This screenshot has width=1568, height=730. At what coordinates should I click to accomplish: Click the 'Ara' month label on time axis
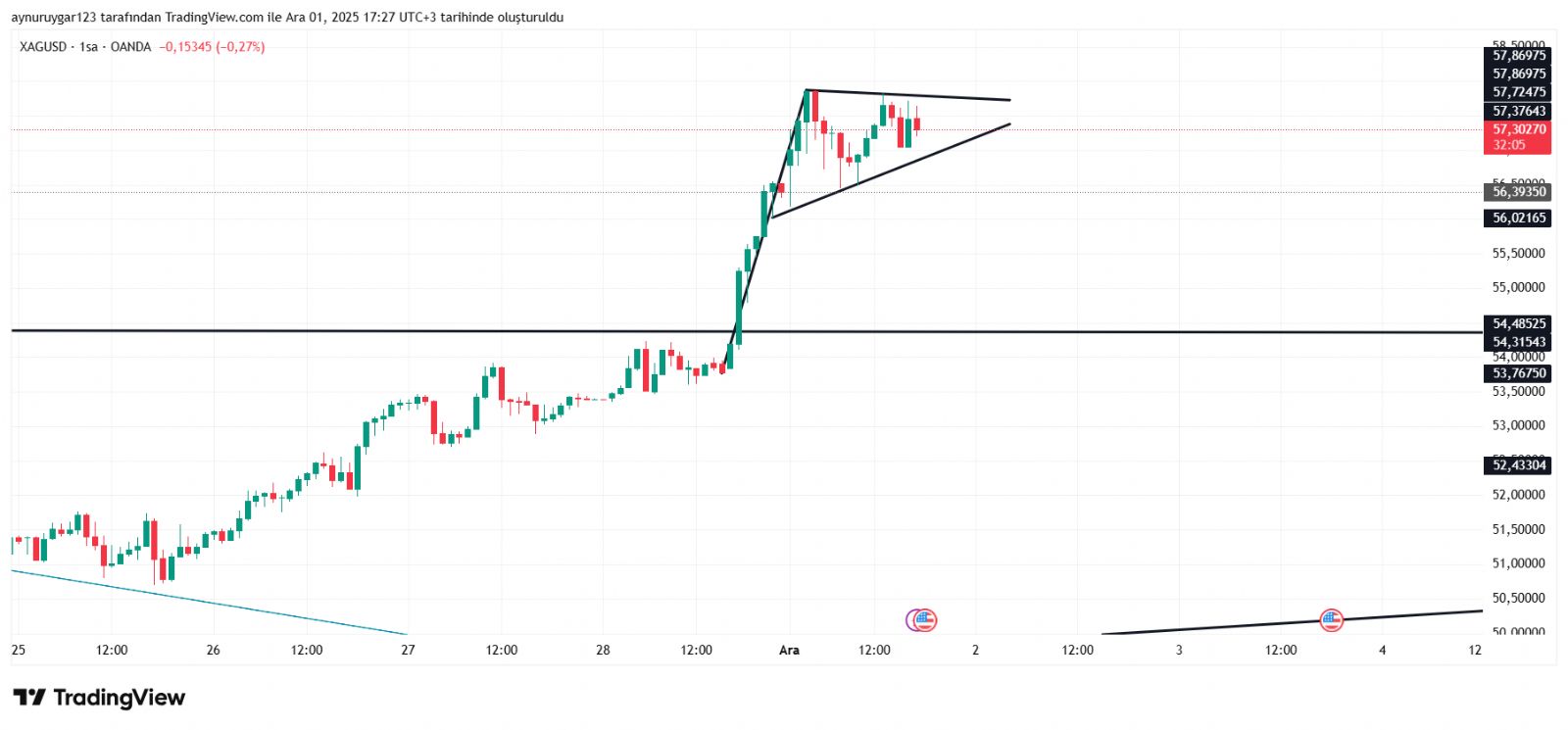tap(789, 650)
